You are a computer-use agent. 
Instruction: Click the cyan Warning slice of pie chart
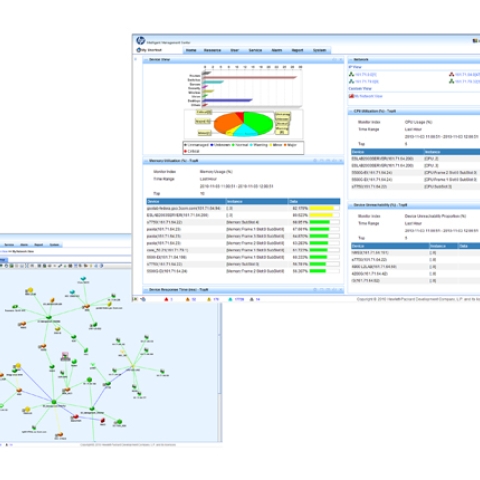tap(245, 130)
